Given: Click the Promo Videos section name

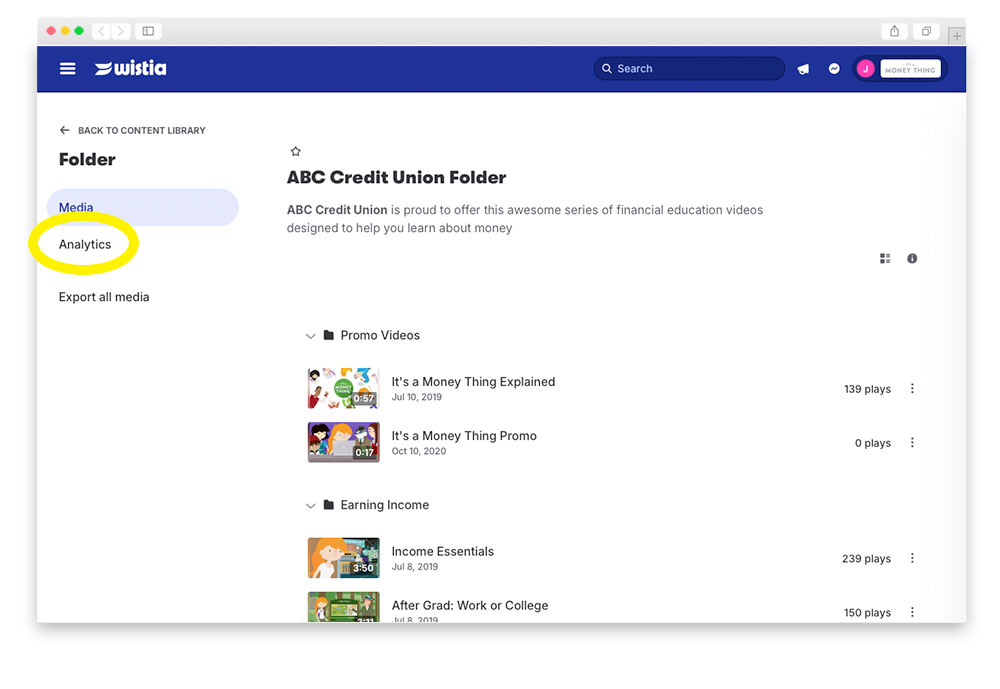Looking at the screenshot, I should (380, 335).
